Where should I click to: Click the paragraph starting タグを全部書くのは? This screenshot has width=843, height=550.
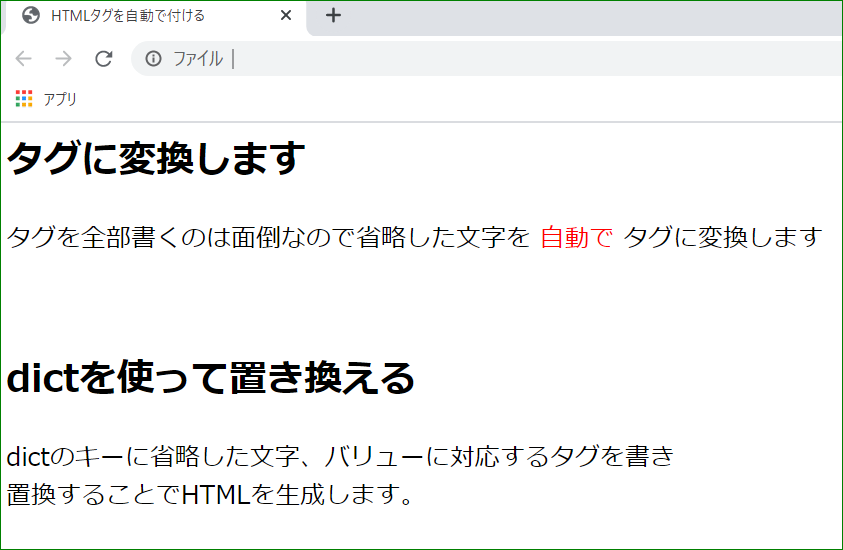(414, 237)
